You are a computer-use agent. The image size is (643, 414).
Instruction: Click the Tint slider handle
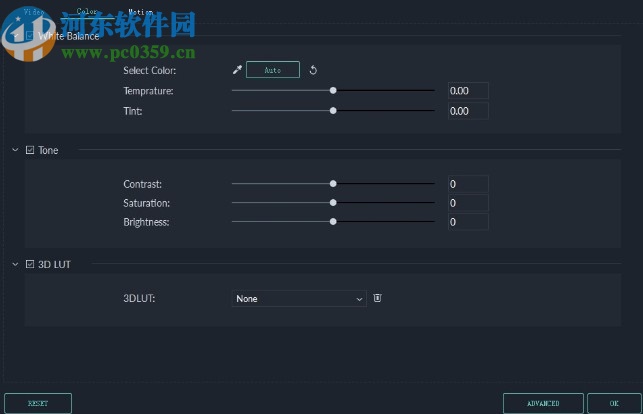(333, 111)
